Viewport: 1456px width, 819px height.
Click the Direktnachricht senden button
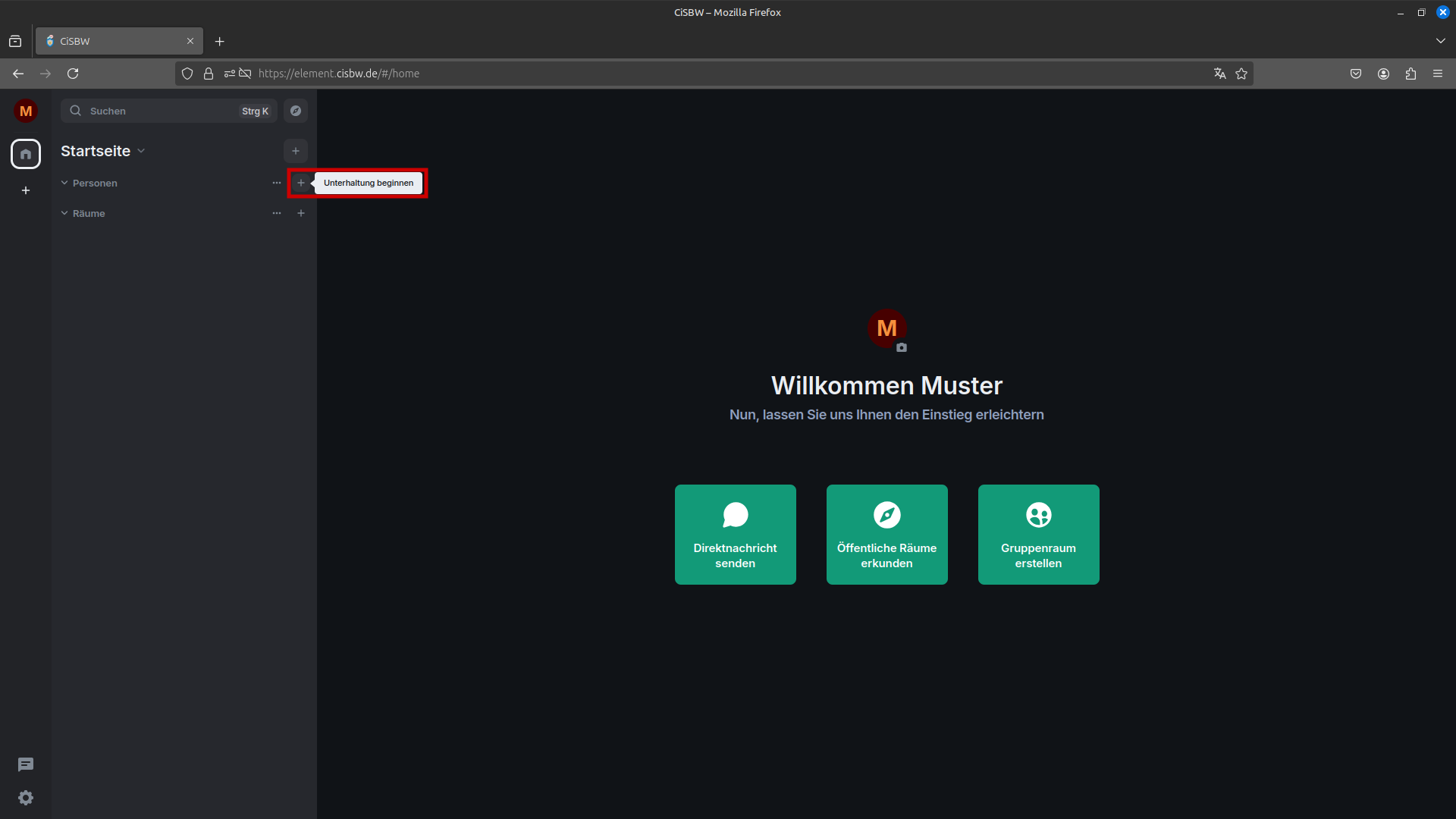735,534
